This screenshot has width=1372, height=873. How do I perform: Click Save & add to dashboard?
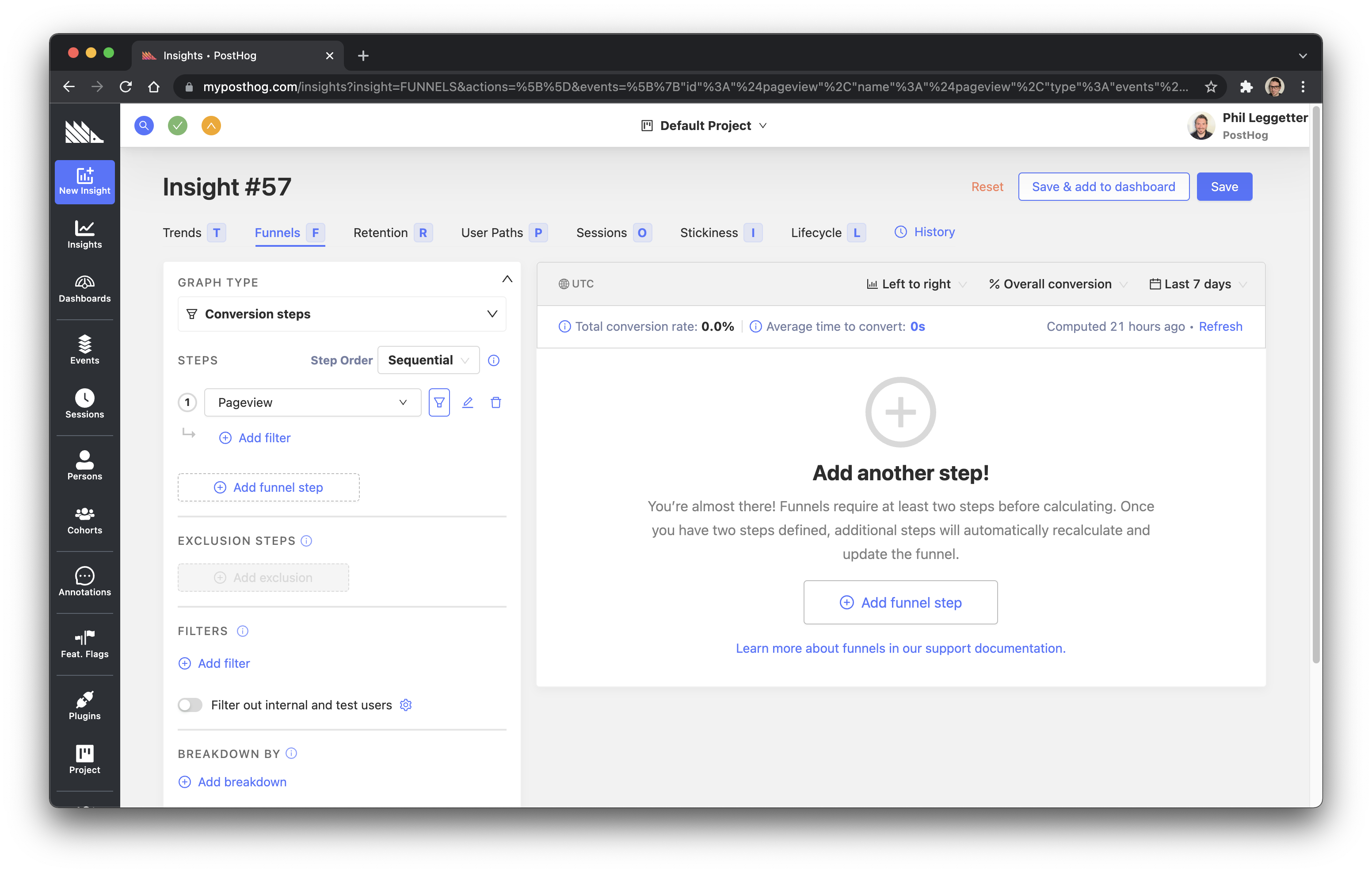[x=1103, y=187]
